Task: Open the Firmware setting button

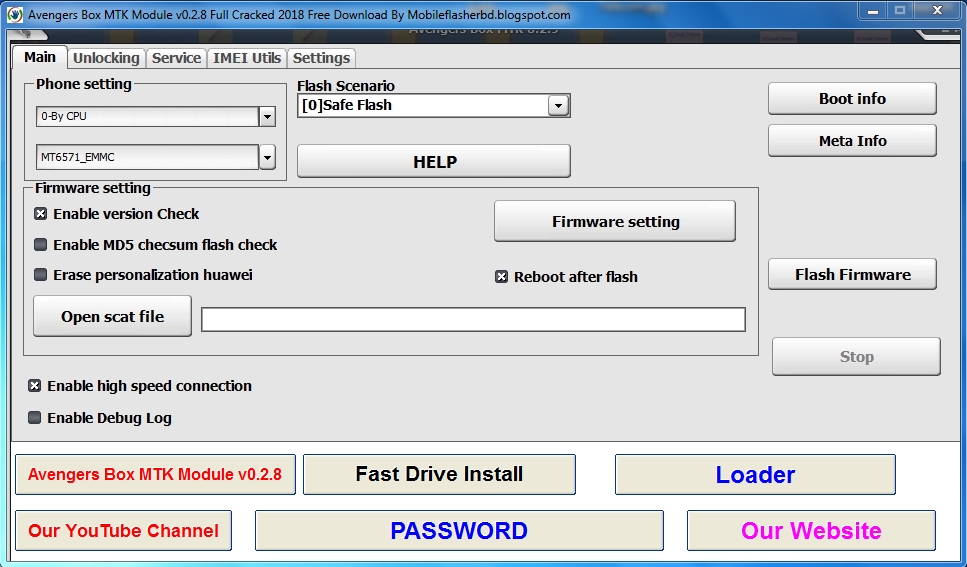Action: (x=615, y=221)
